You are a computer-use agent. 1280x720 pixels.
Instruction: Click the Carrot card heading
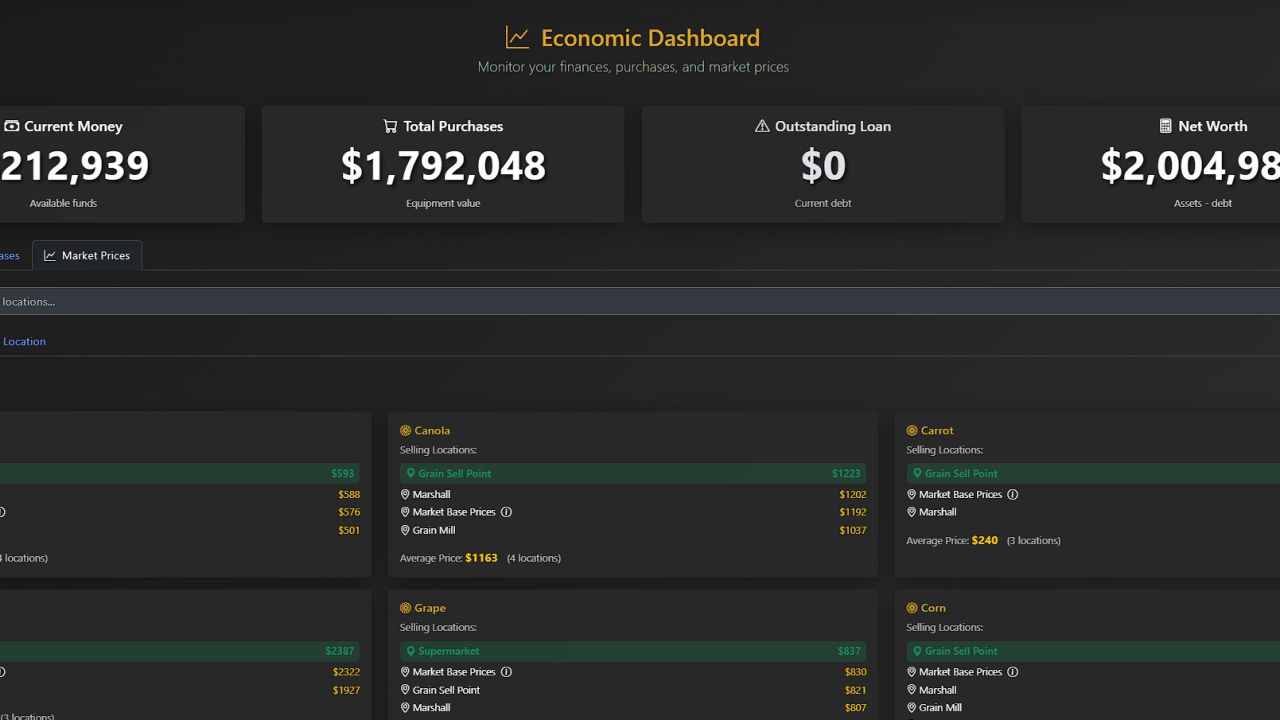click(x=937, y=431)
